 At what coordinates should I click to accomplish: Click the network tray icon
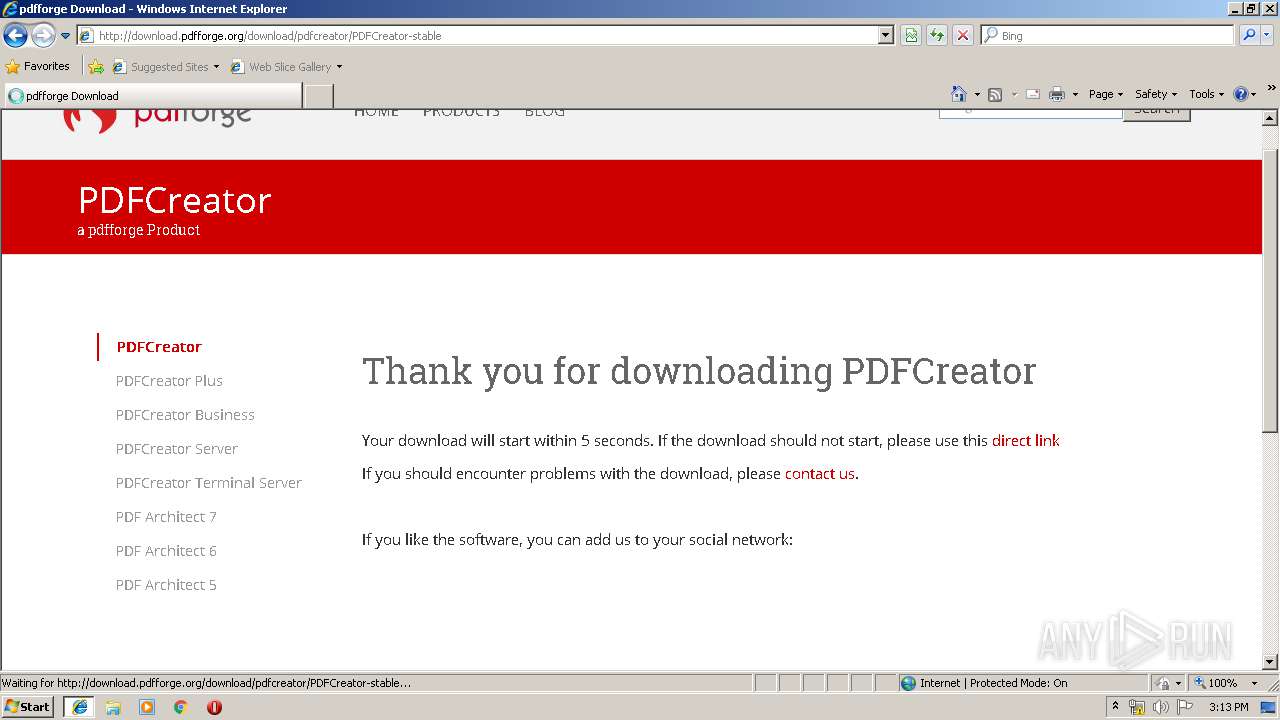point(1137,707)
